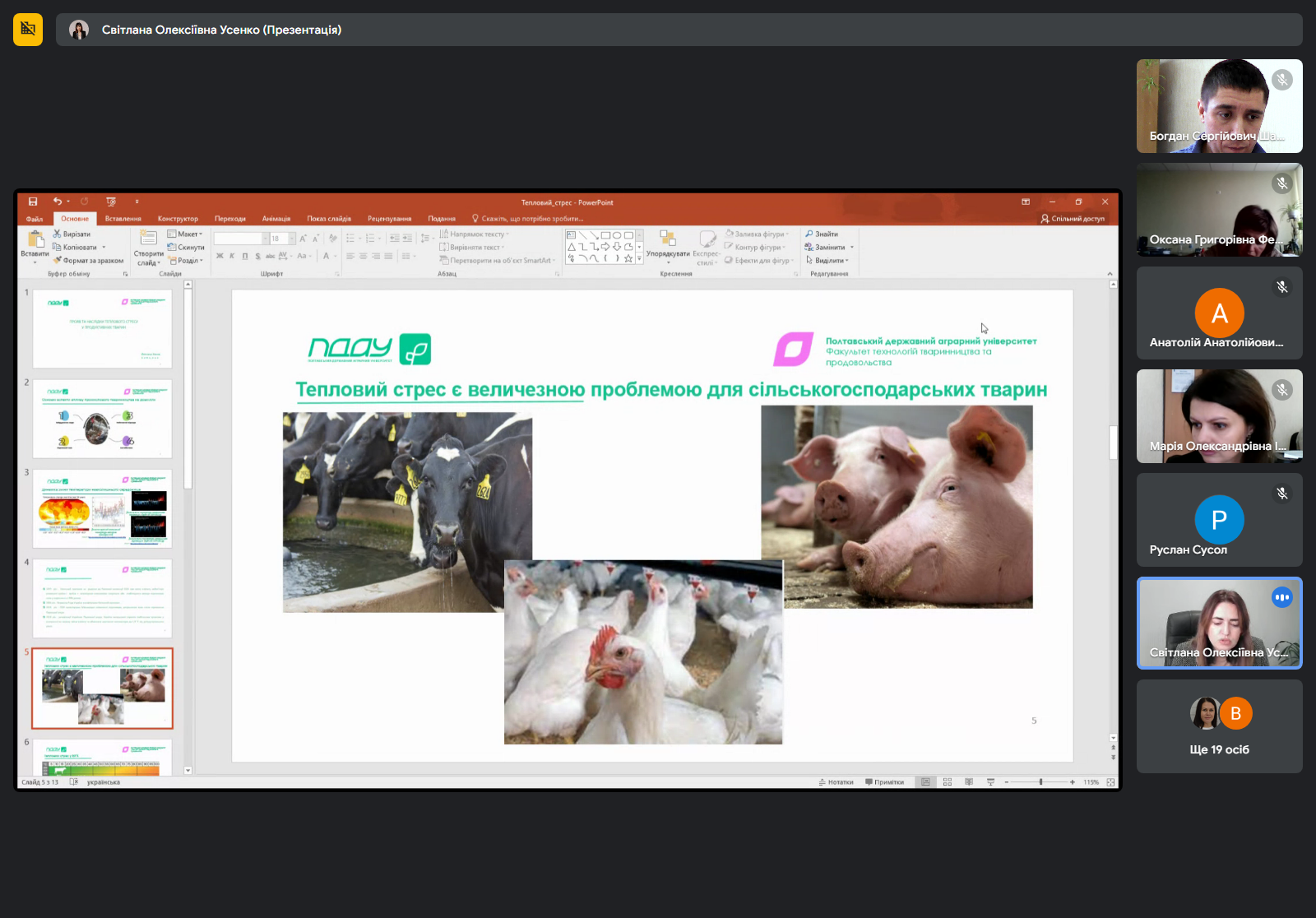Click Перетворити на об'єкт SmartArt
Viewport: 1316px width, 918px height.
point(498,260)
